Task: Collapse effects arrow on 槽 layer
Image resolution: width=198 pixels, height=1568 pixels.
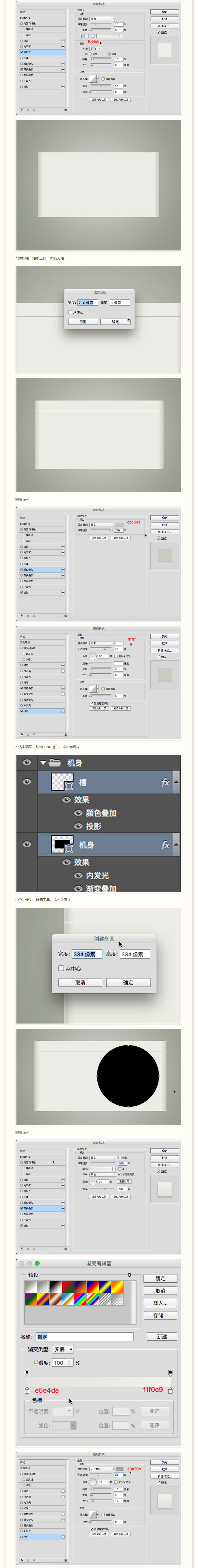Action: click(x=176, y=782)
